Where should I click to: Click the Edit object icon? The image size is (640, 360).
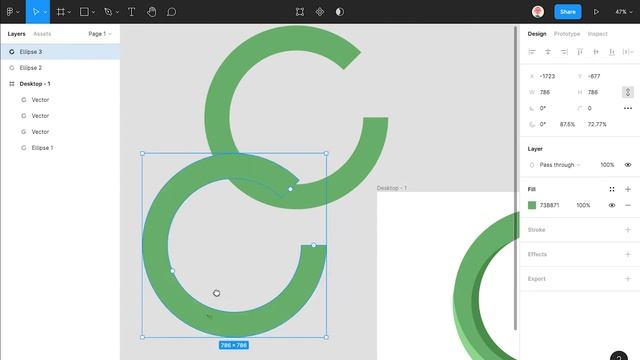(x=300, y=12)
